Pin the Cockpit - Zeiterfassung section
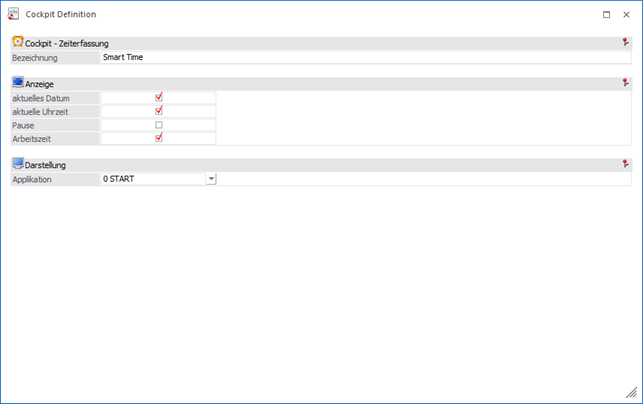 tap(625, 43)
